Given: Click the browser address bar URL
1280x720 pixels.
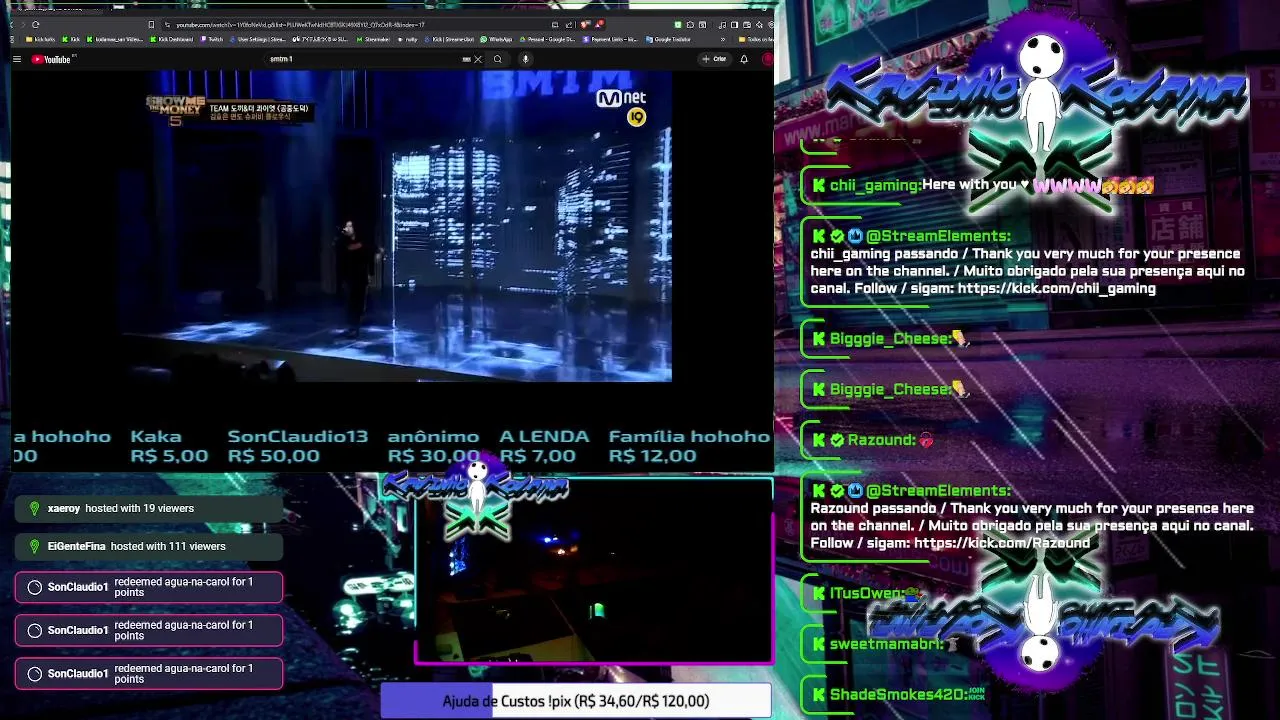Looking at the screenshot, I should [x=300, y=25].
